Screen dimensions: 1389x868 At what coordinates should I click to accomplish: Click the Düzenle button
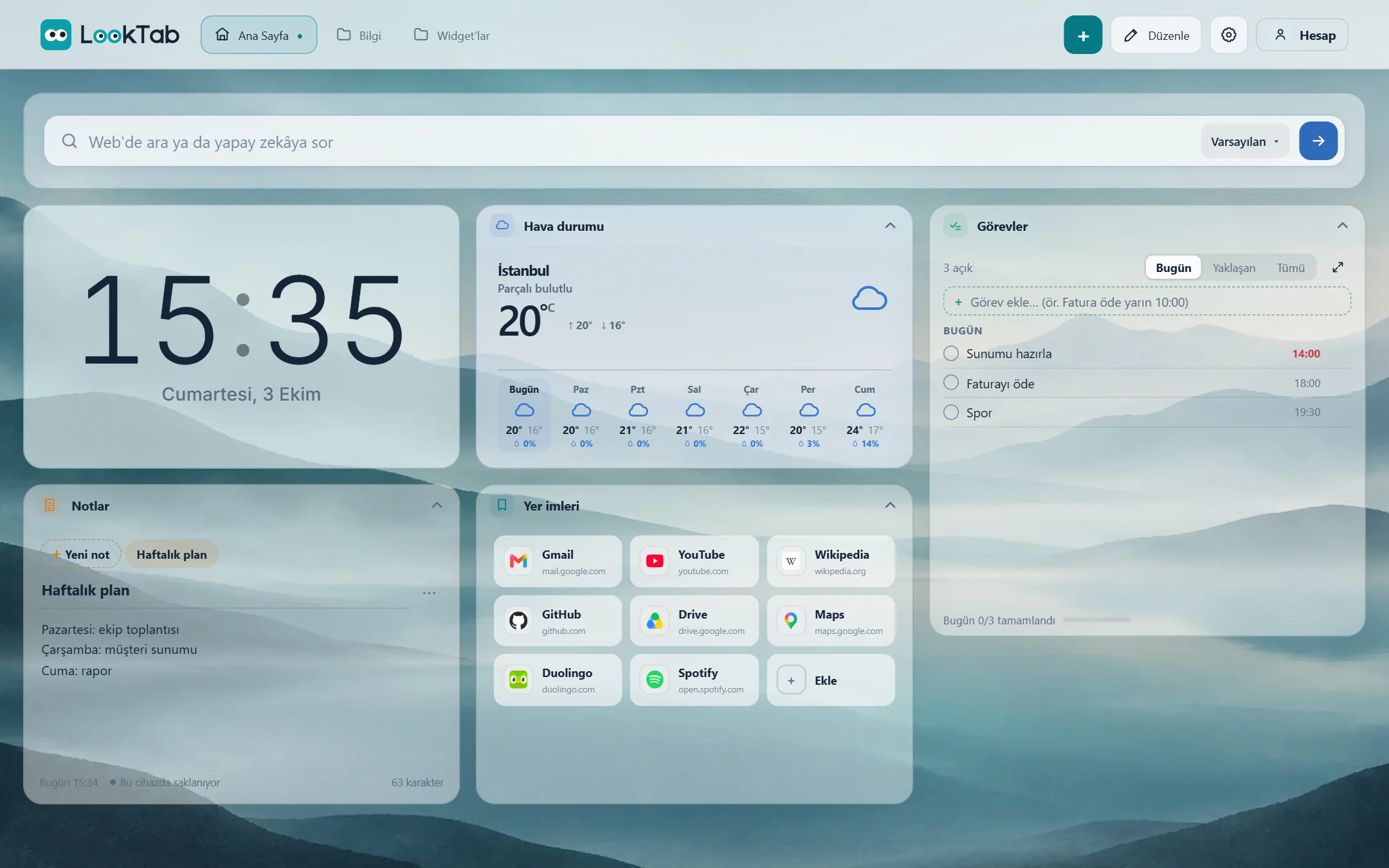tap(1156, 35)
